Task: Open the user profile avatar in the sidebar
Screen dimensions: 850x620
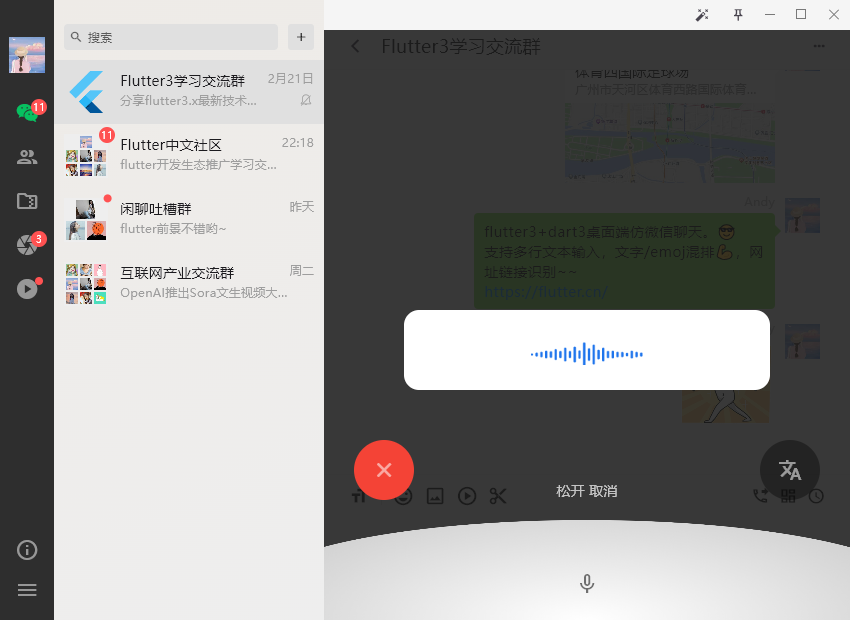Action: point(27,55)
